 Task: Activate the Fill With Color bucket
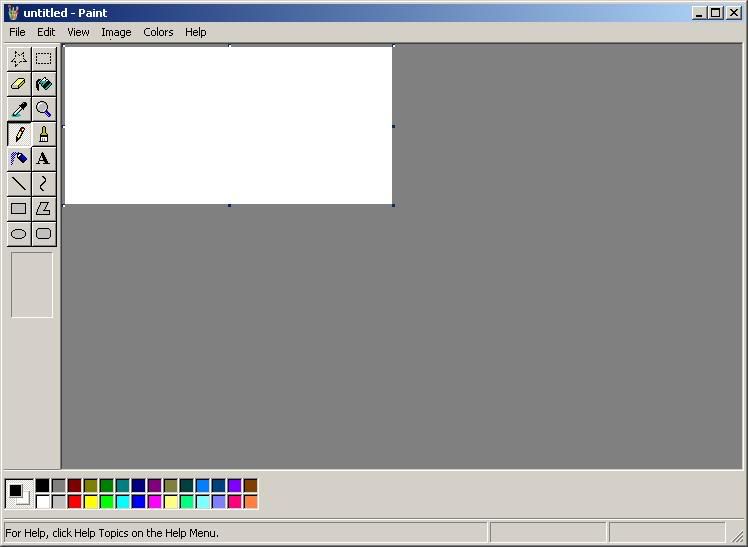tap(44, 84)
